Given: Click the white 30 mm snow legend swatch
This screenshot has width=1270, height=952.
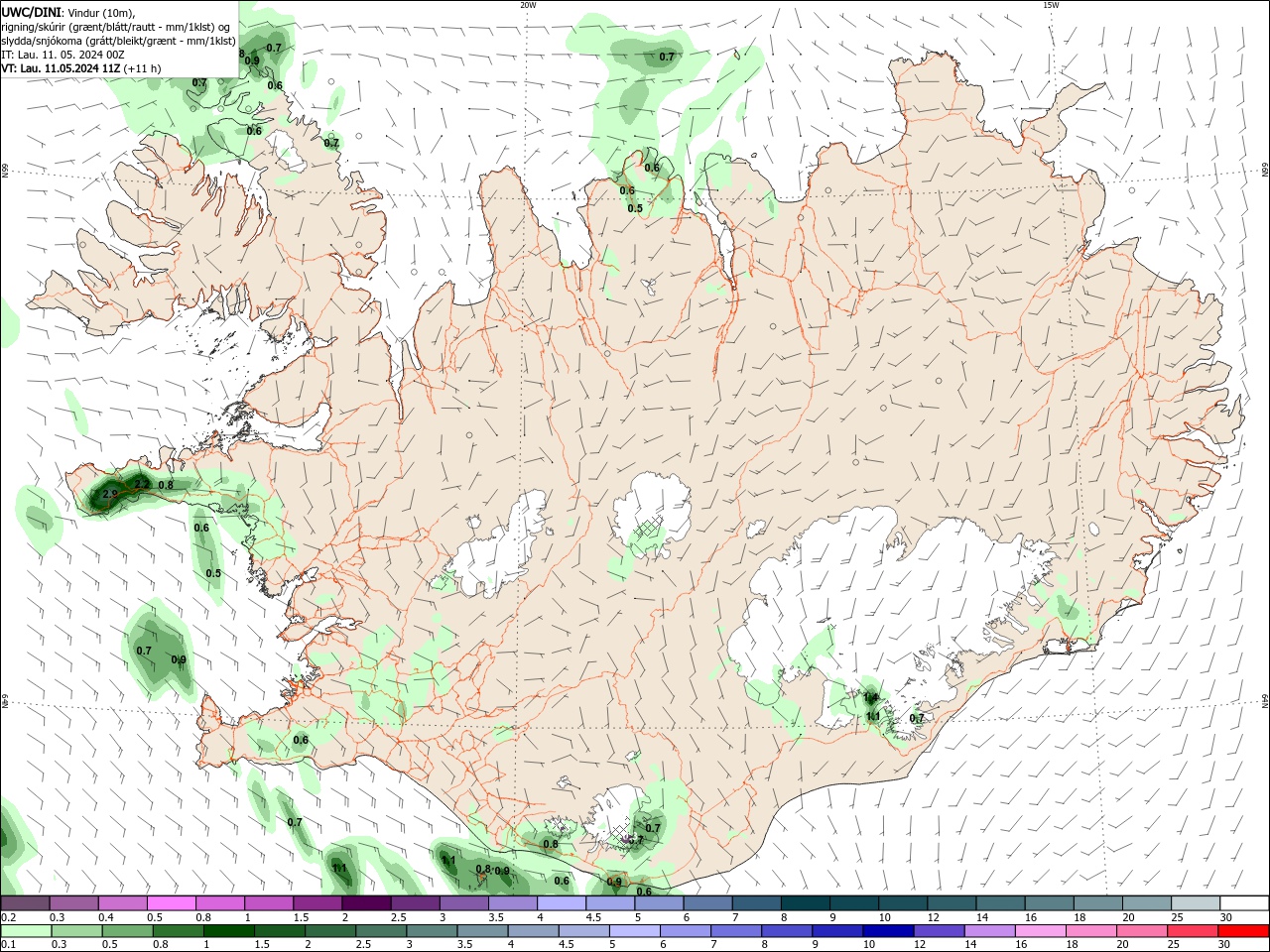Looking at the screenshot, I should point(1244,903).
